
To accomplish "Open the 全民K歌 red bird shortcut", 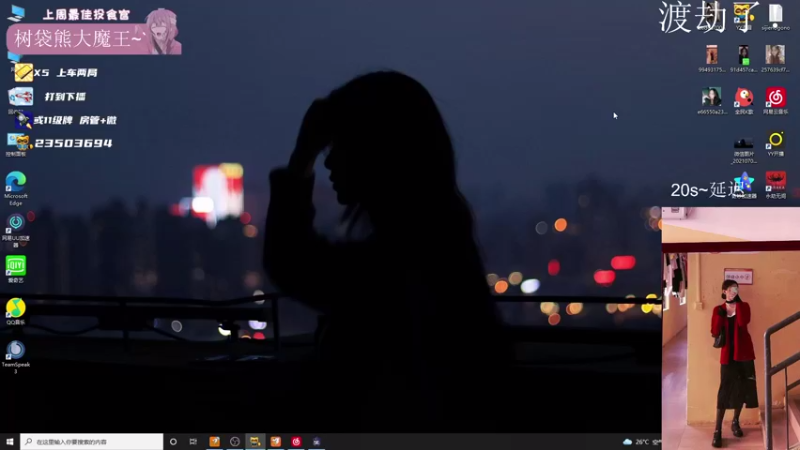I will point(743,101).
